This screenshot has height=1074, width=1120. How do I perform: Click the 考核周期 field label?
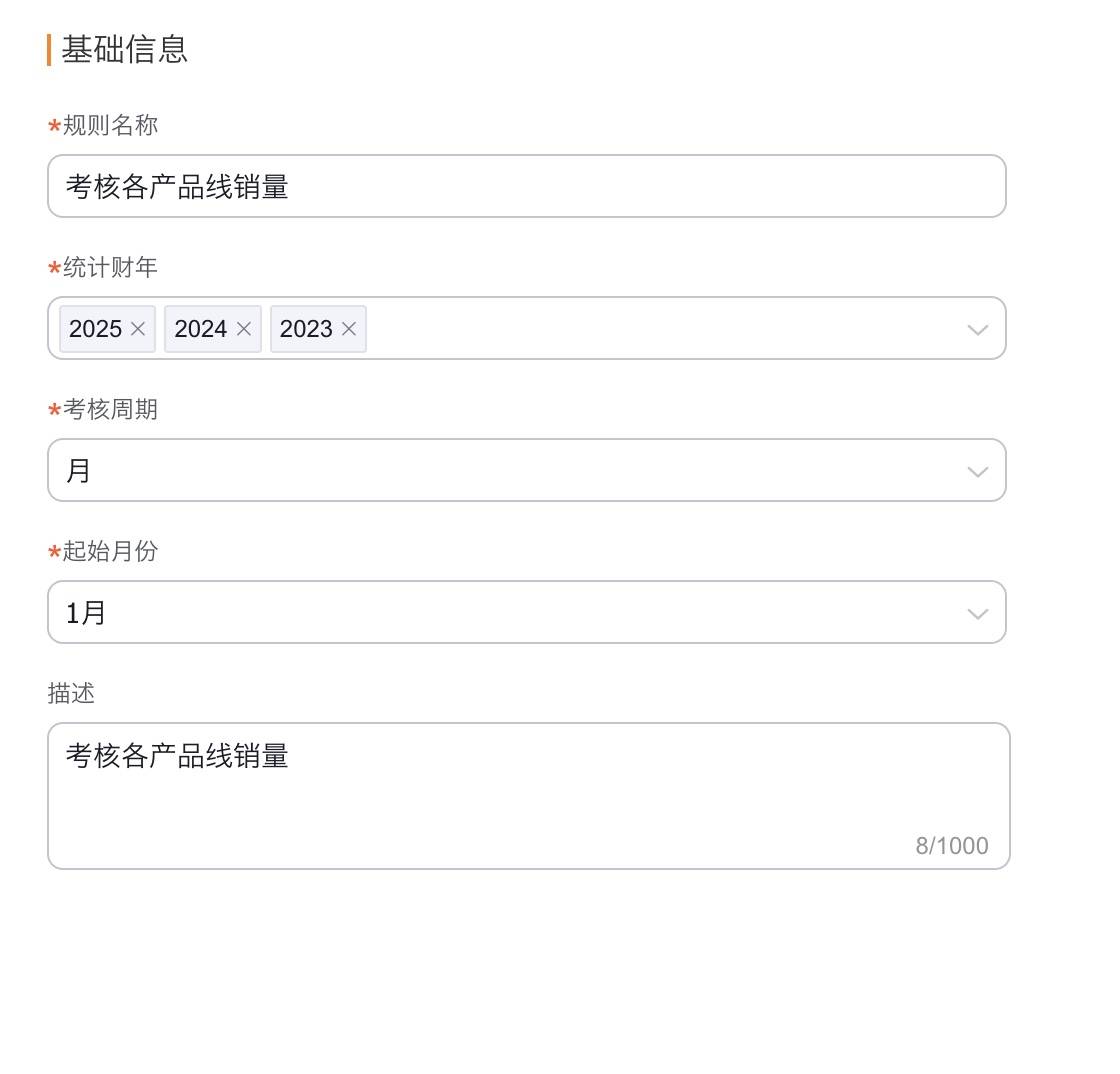coord(110,409)
